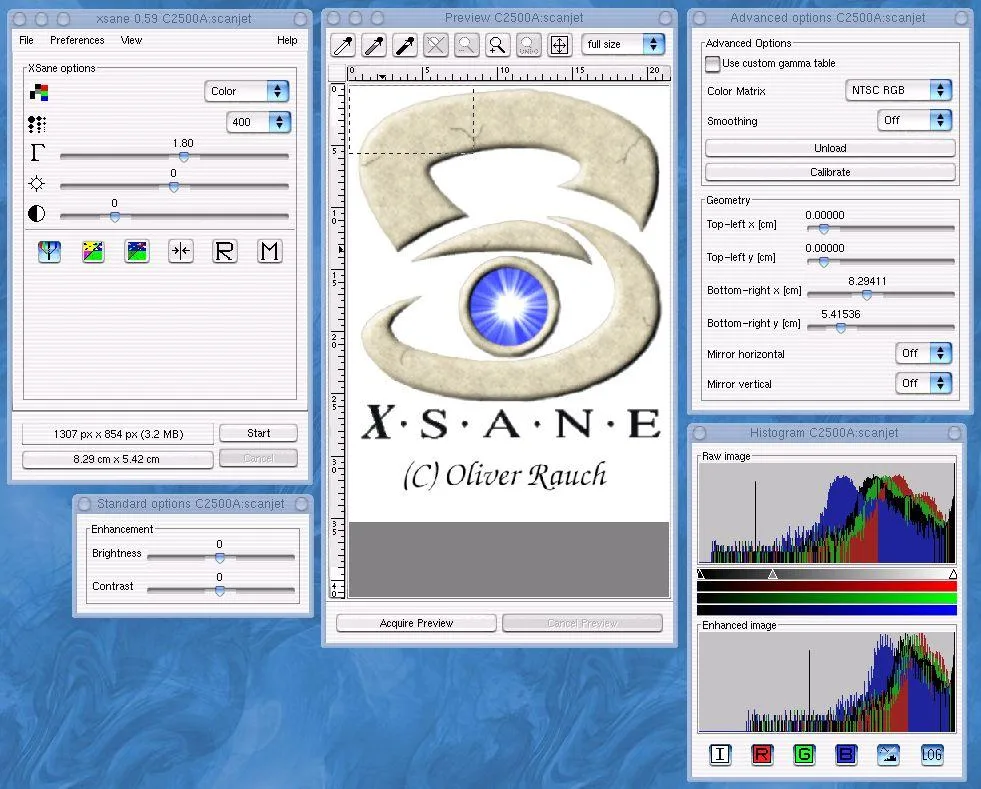The height and width of the screenshot is (789, 981).
Task: Click the brightness sun icon
Action: (37, 183)
